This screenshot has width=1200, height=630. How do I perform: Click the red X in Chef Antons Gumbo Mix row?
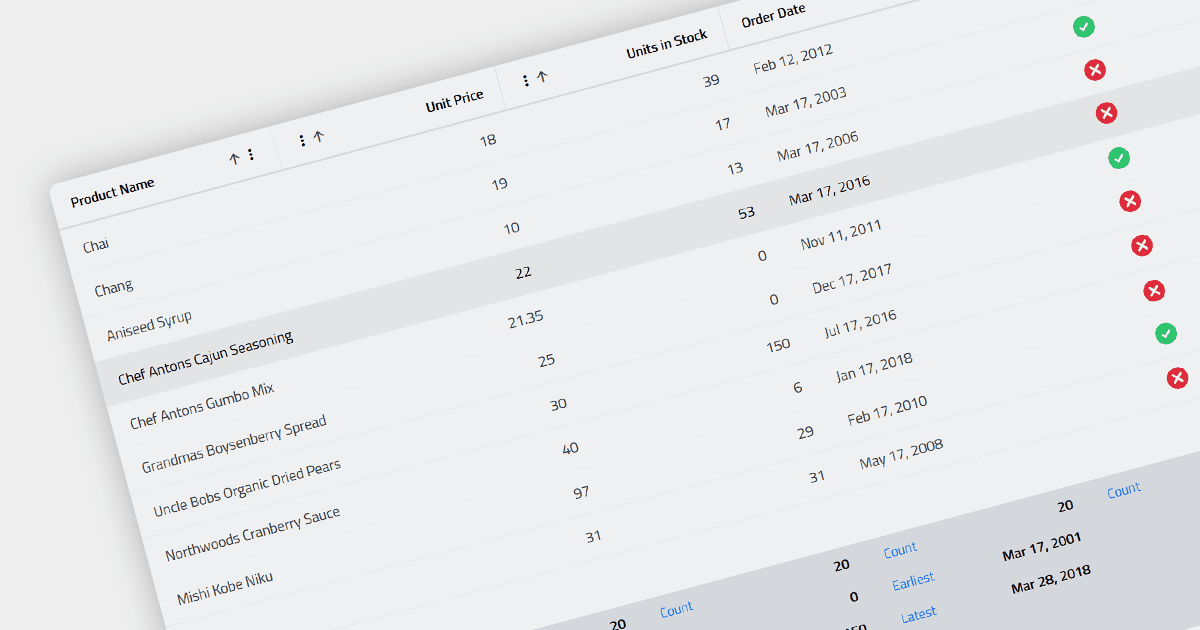click(x=1130, y=202)
